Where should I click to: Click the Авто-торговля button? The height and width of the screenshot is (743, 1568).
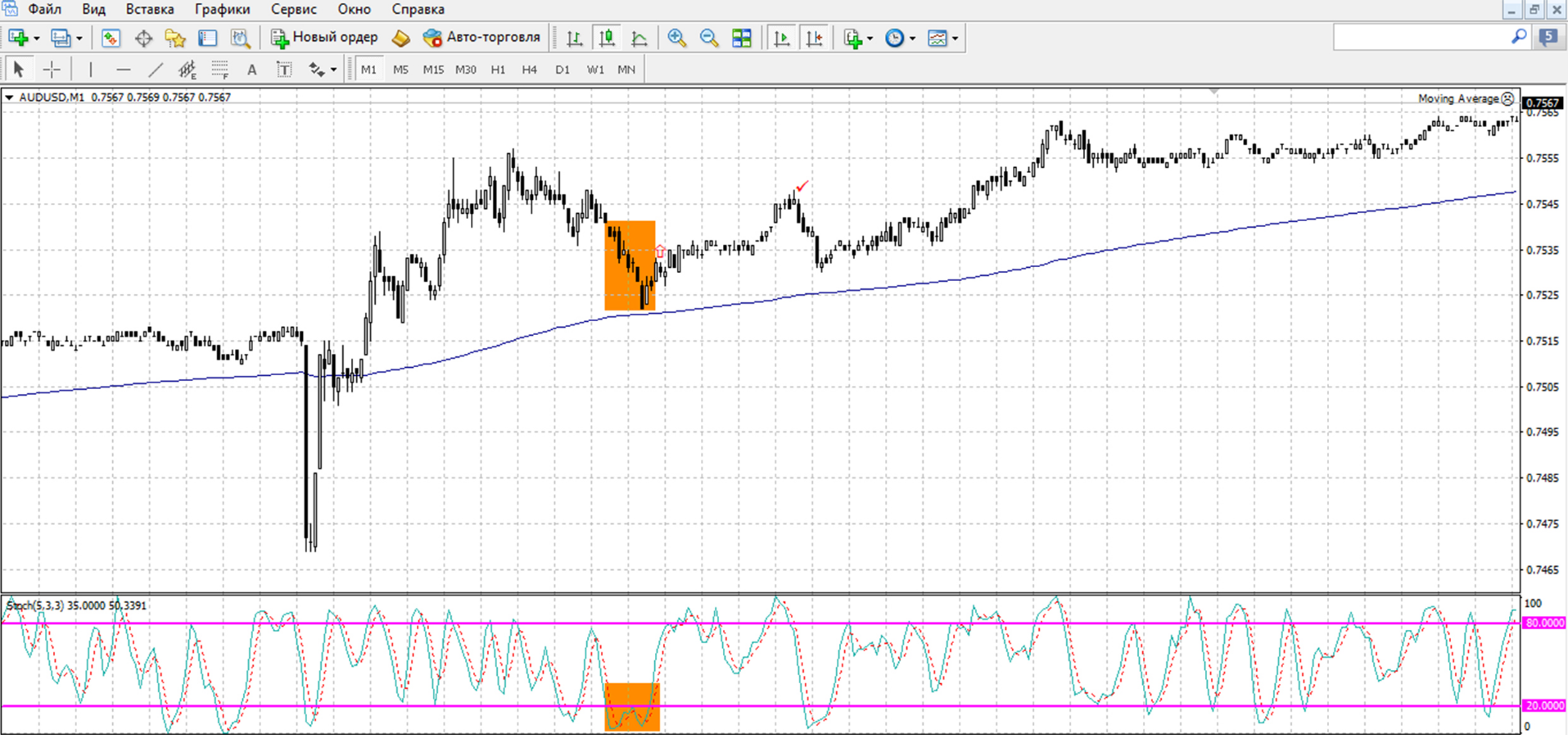click(x=481, y=38)
